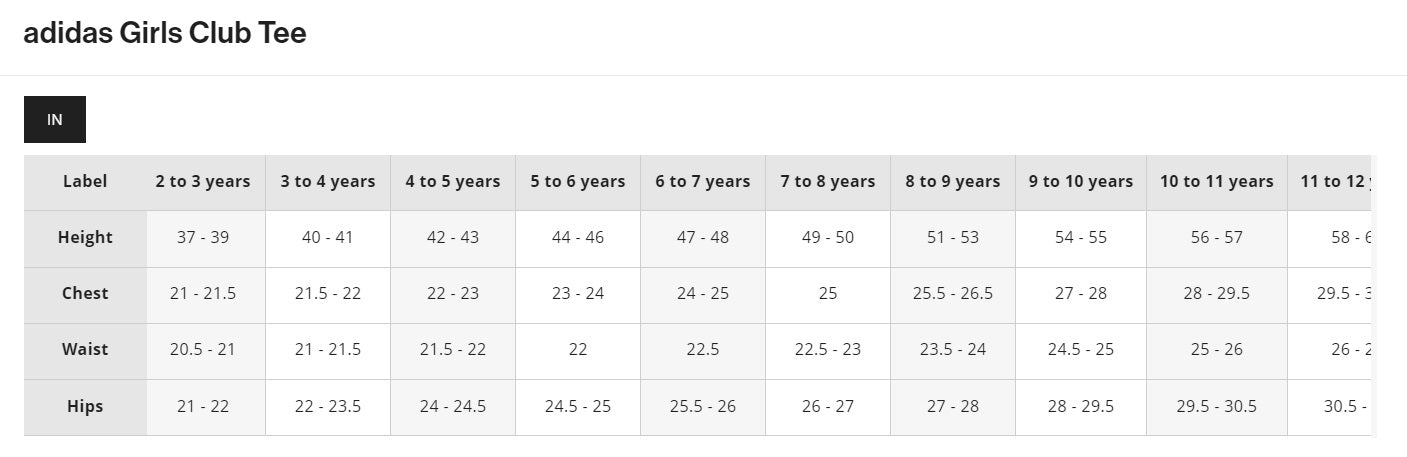
Task: Click the adidas Girls Club Tee heading
Action: (165, 33)
